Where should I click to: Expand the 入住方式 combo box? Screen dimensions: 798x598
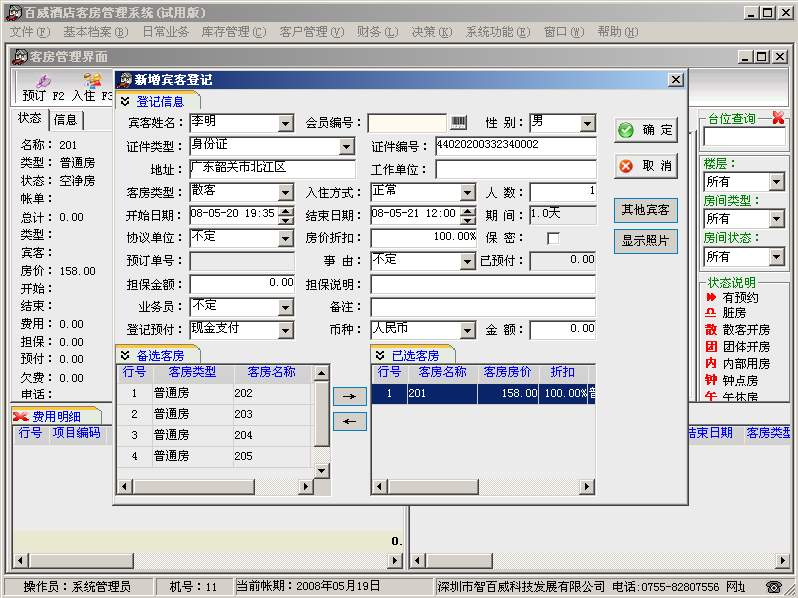467,191
